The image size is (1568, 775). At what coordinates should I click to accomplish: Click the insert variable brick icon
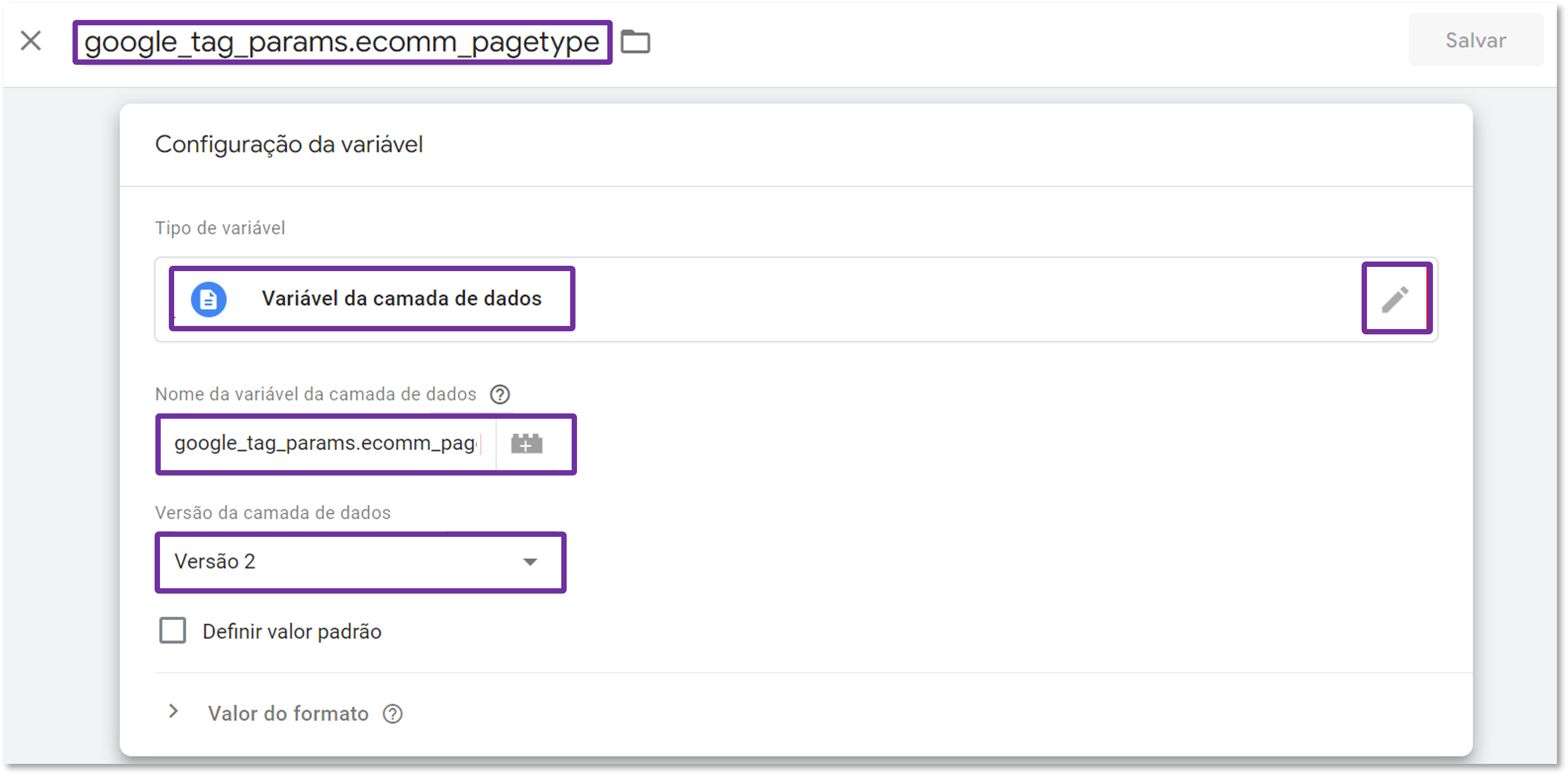pyautogui.click(x=526, y=443)
